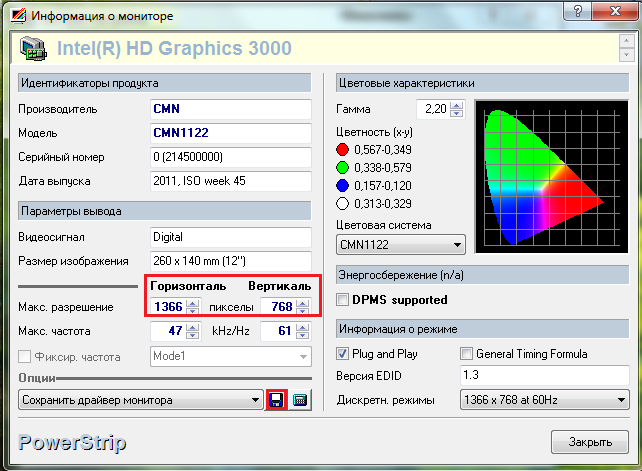This screenshot has width=642, height=471.
Task: Click the Серийный номер field
Action: coord(231,157)
